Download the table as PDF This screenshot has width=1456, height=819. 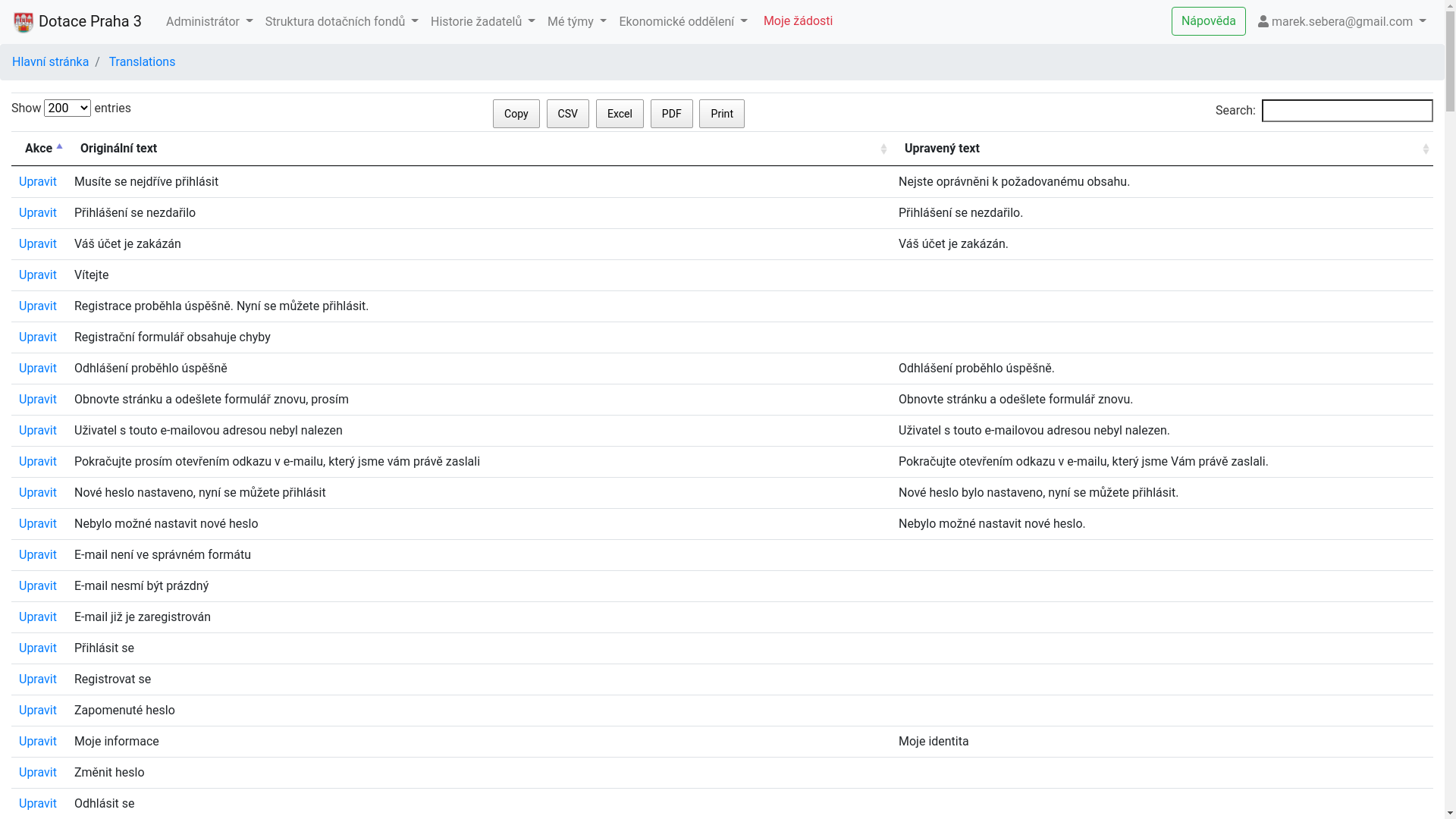coord(671,114)
